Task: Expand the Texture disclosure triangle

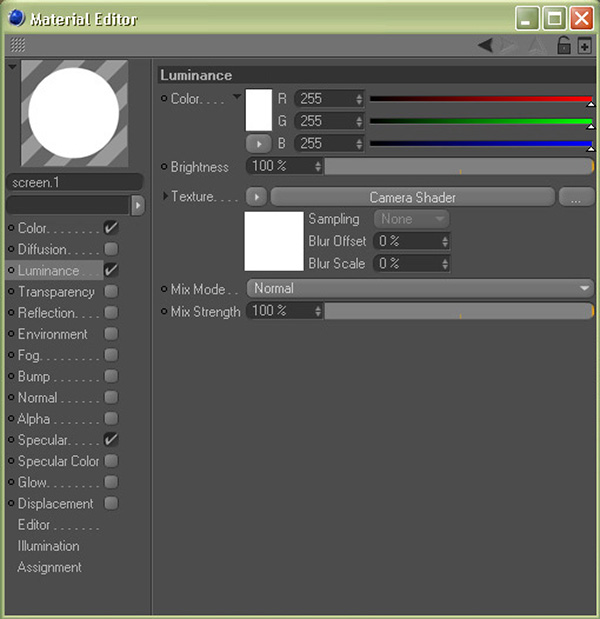Action: [x=166, y=197]
